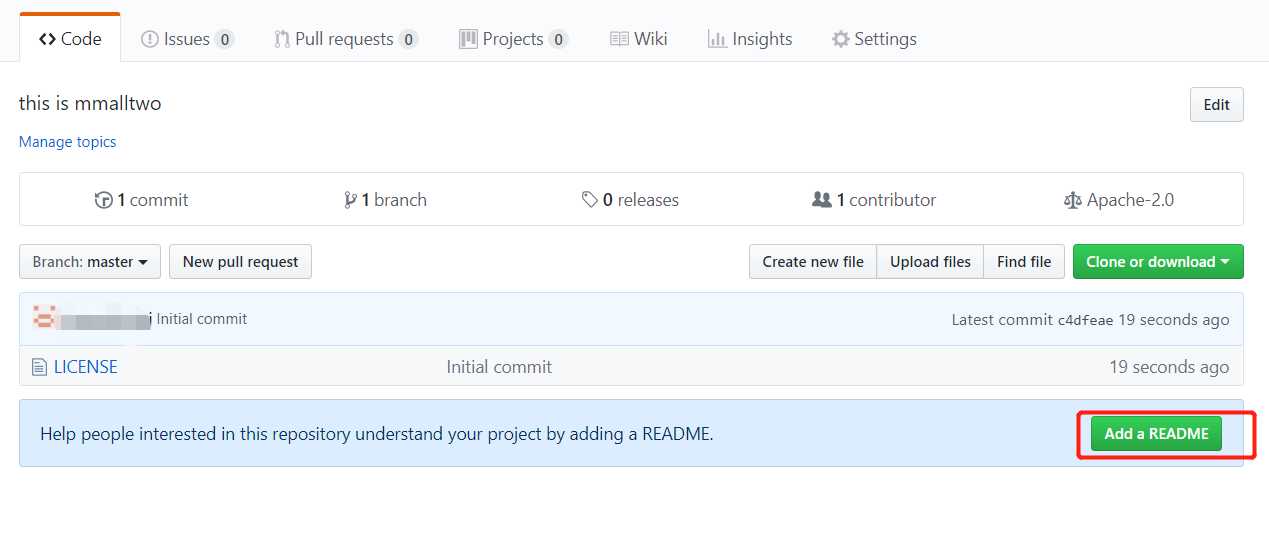Open latest commit c4dfeae
This screenshot has height=544, width=1269.
click(1085, 320)
